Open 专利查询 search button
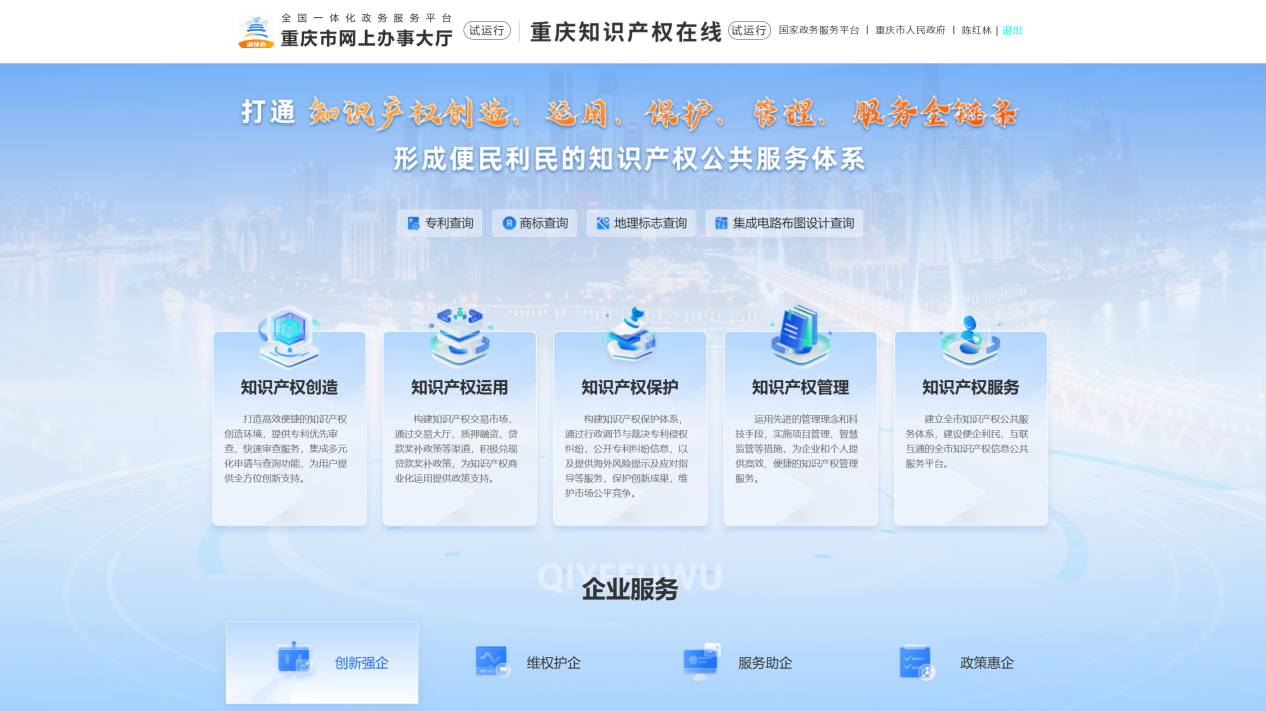Image resolution: width=1266 pixels, height=711 pixels. (x=440, y=223)
